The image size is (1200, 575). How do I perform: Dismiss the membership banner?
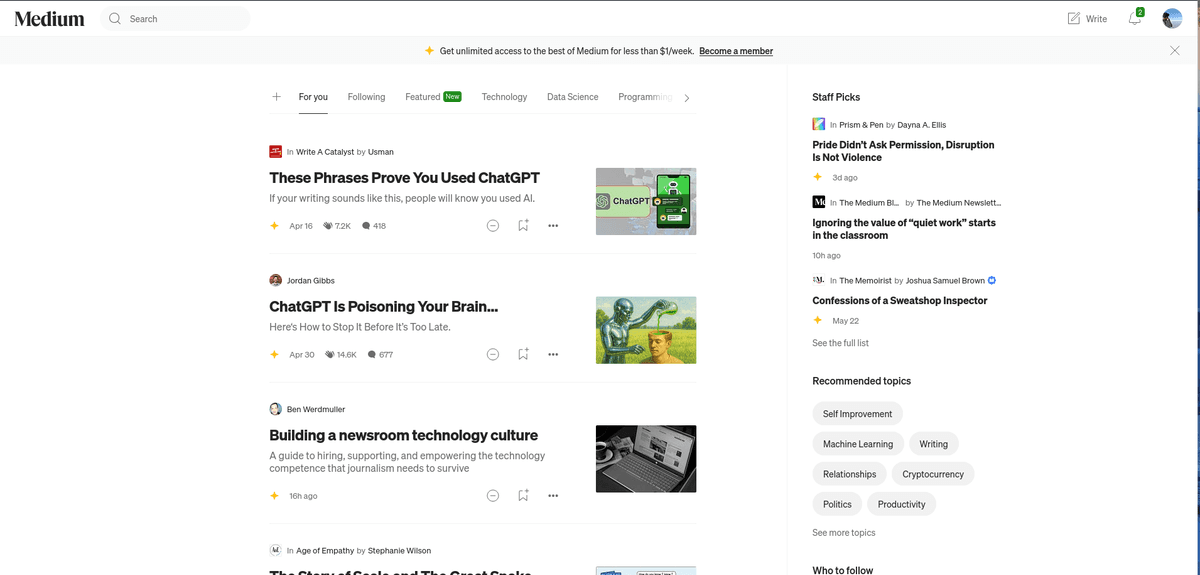pyautogui.click(x=1175, y=51)
